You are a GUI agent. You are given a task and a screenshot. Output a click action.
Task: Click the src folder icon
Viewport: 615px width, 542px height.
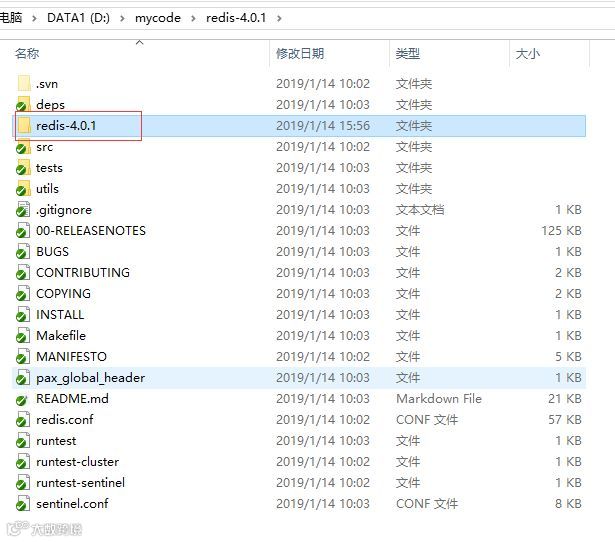click(x=23, y=147)
